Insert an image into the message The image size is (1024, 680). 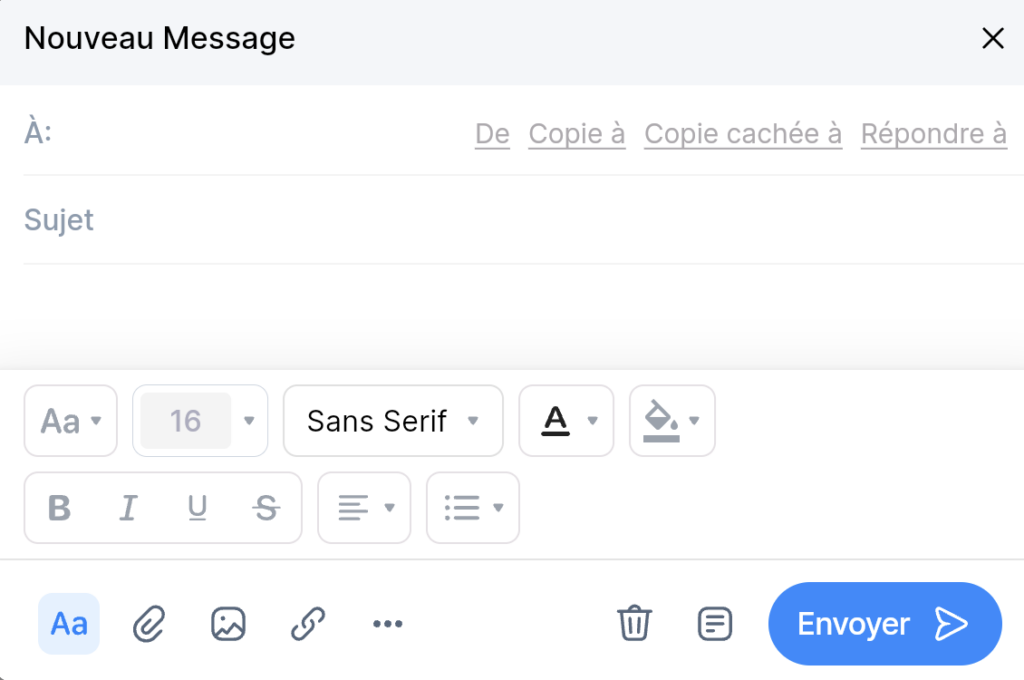point(228,623)
